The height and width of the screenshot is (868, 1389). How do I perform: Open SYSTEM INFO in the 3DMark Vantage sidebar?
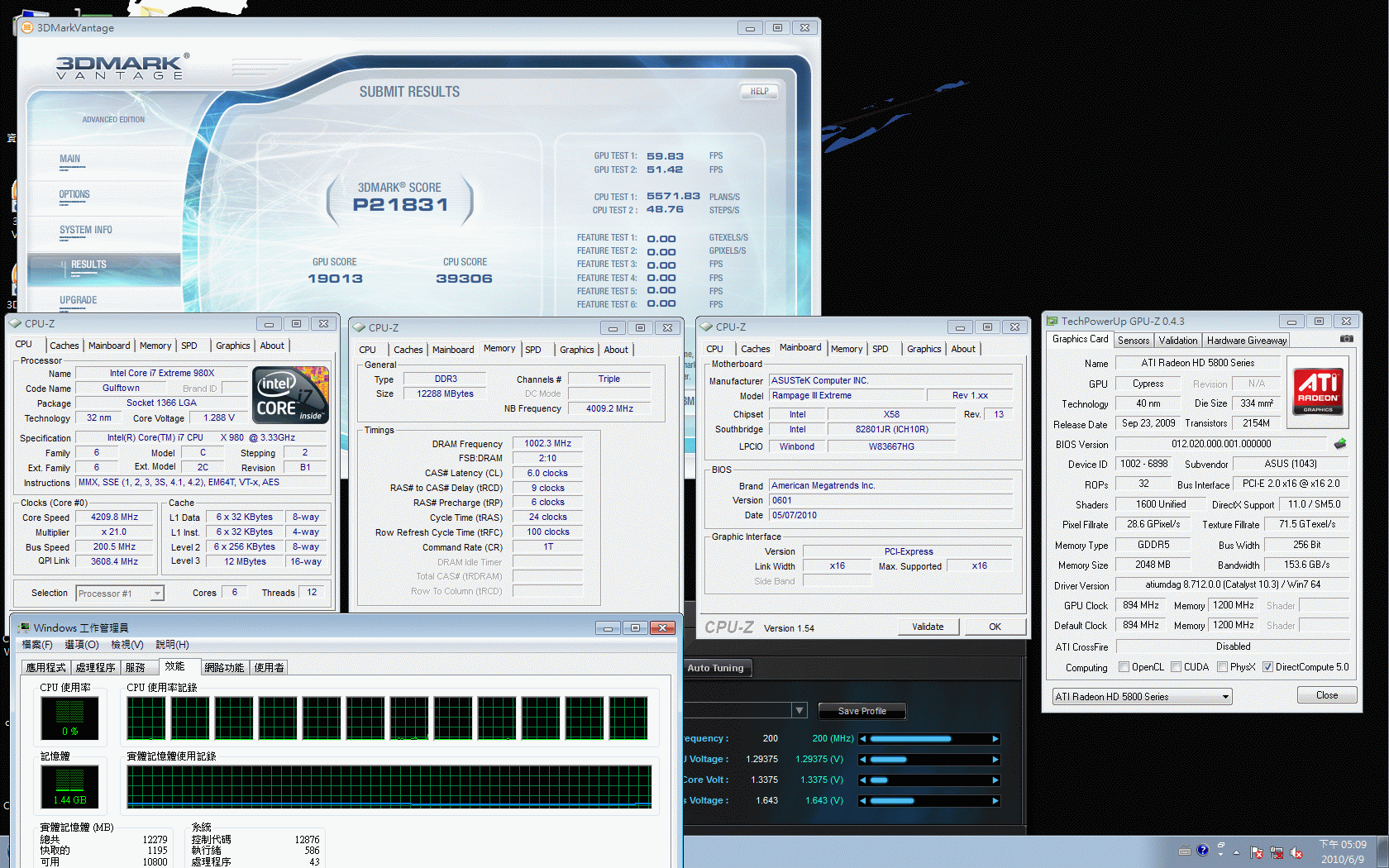pos(85,230)
